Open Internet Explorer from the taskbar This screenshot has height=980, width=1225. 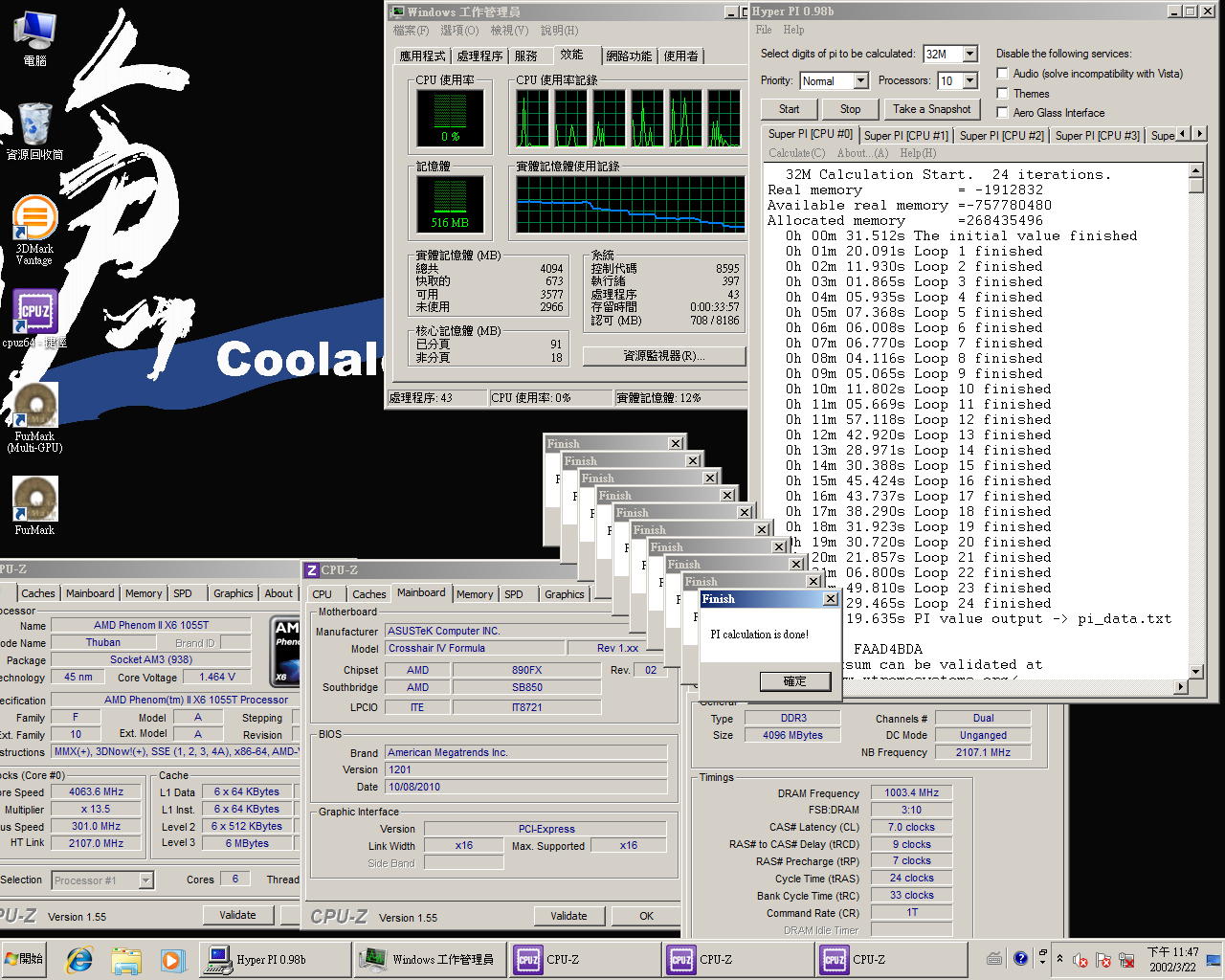click(x=79, y=959)
